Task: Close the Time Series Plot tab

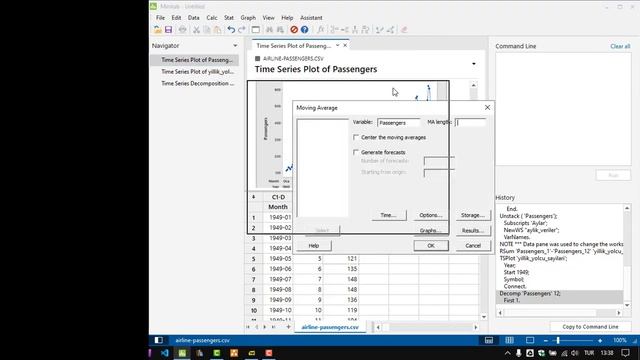Action: tap(345, 45)
